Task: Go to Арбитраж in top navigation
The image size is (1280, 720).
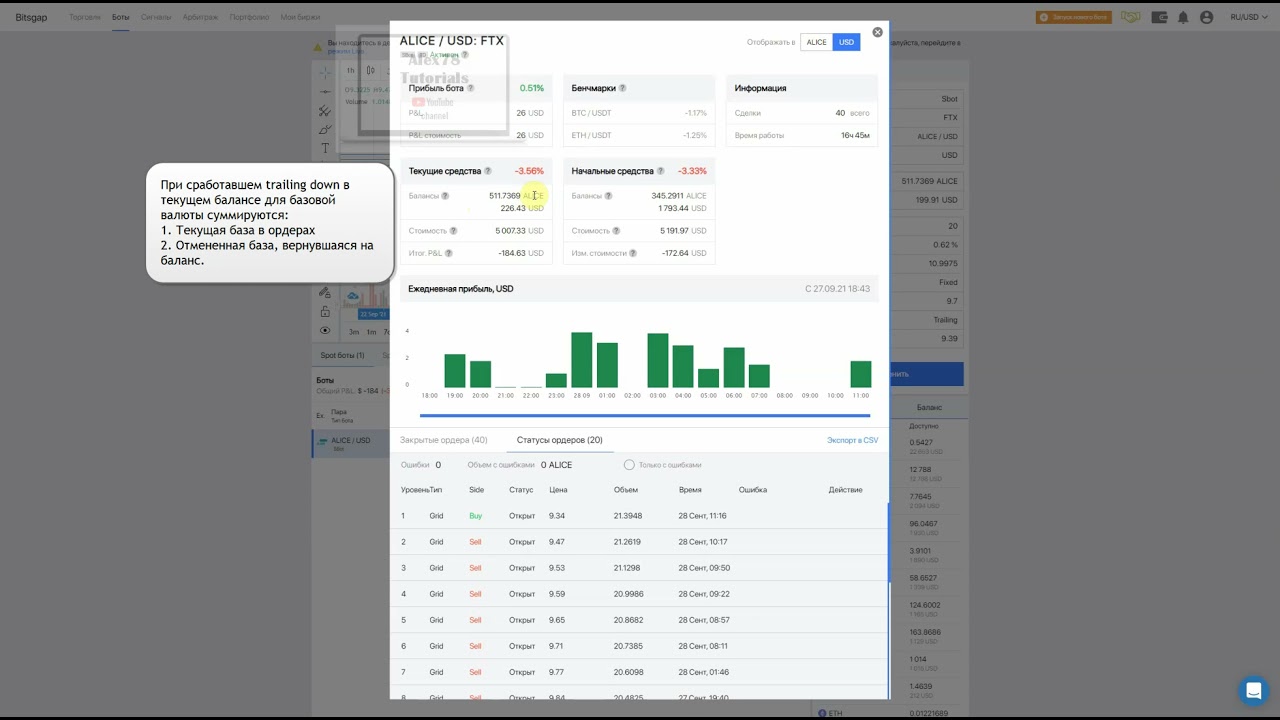Action: point(200,17)
